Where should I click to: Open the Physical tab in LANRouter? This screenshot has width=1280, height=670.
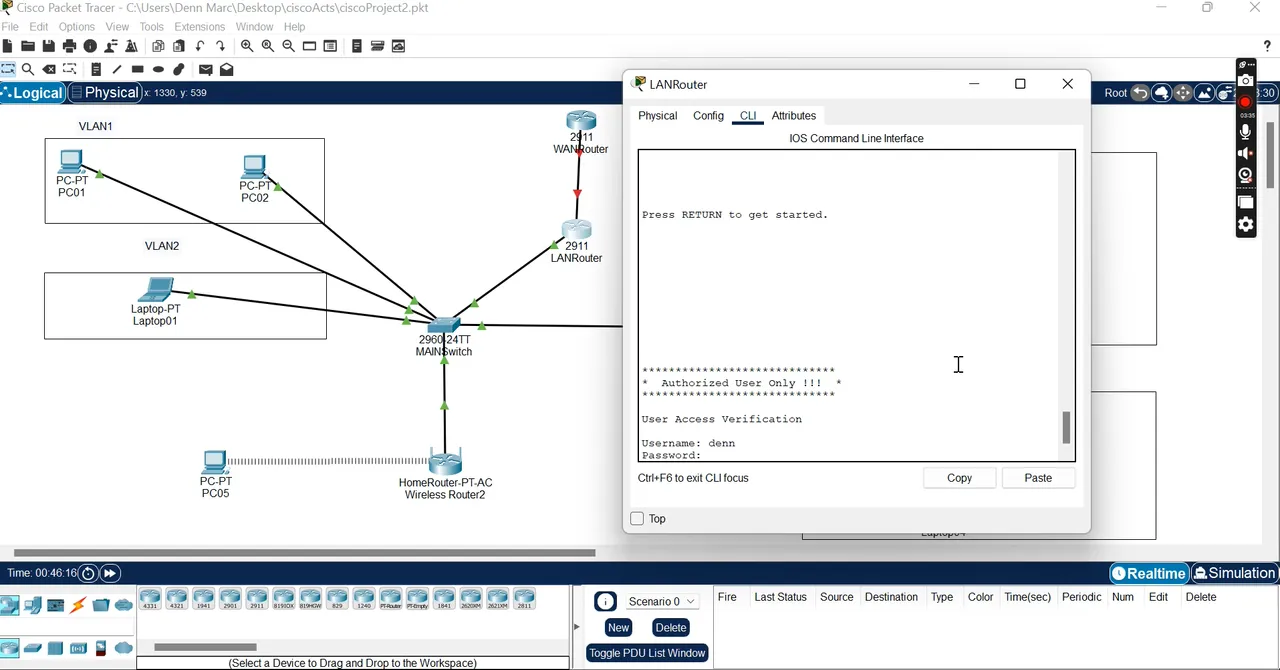(x=657, y=116)
